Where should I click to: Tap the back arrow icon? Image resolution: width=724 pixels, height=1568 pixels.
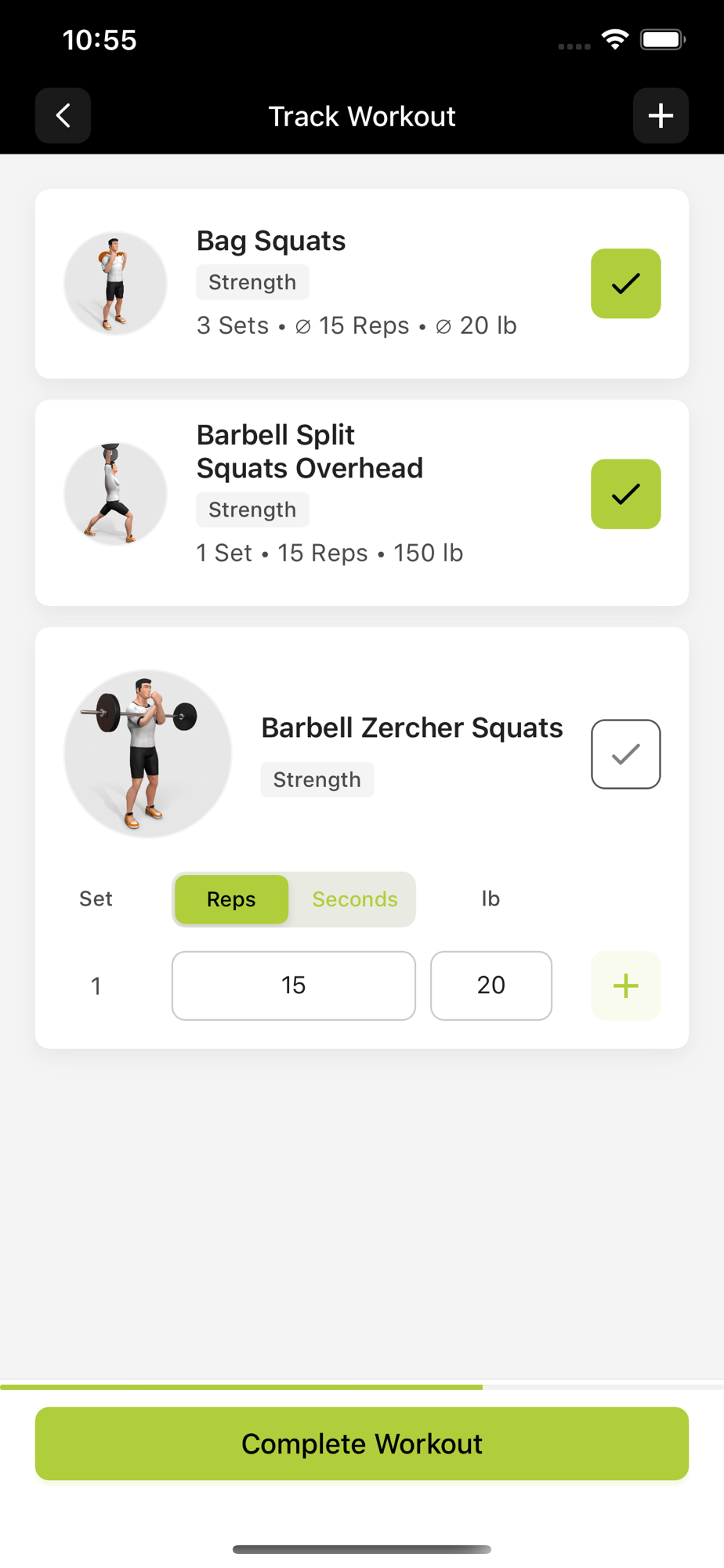click(63, 116)
